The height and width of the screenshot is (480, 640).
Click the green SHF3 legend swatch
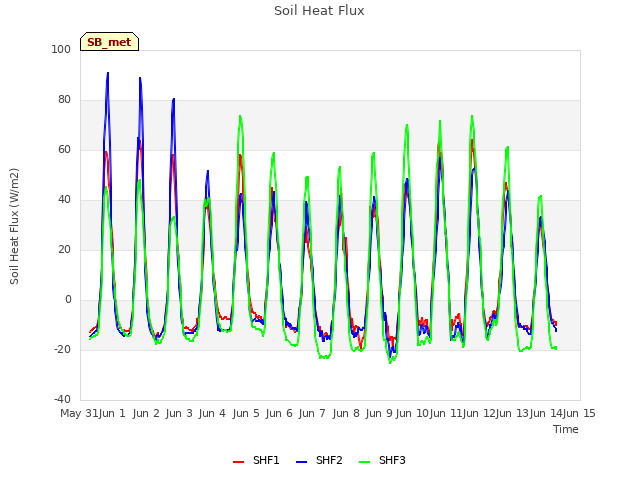[x=364, y=462]
